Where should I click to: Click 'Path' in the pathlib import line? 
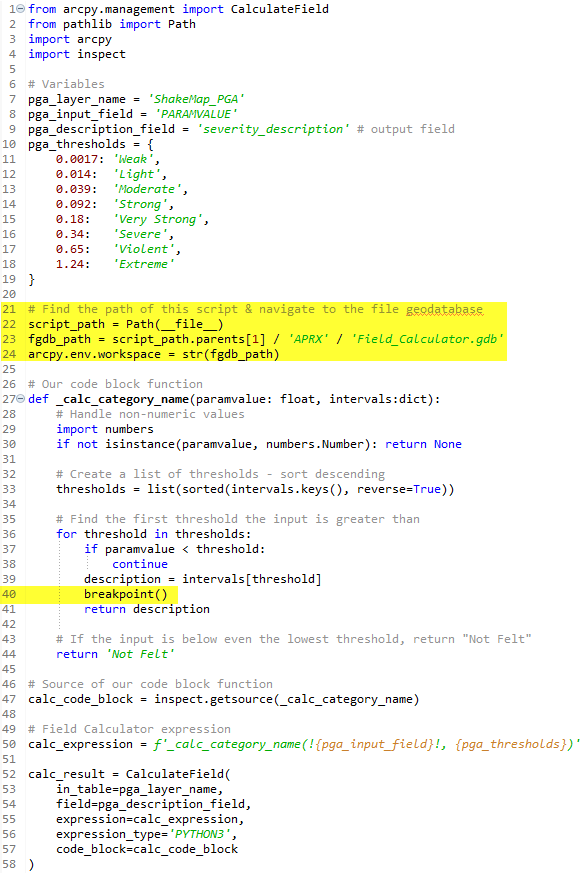[x=181, y=24]
